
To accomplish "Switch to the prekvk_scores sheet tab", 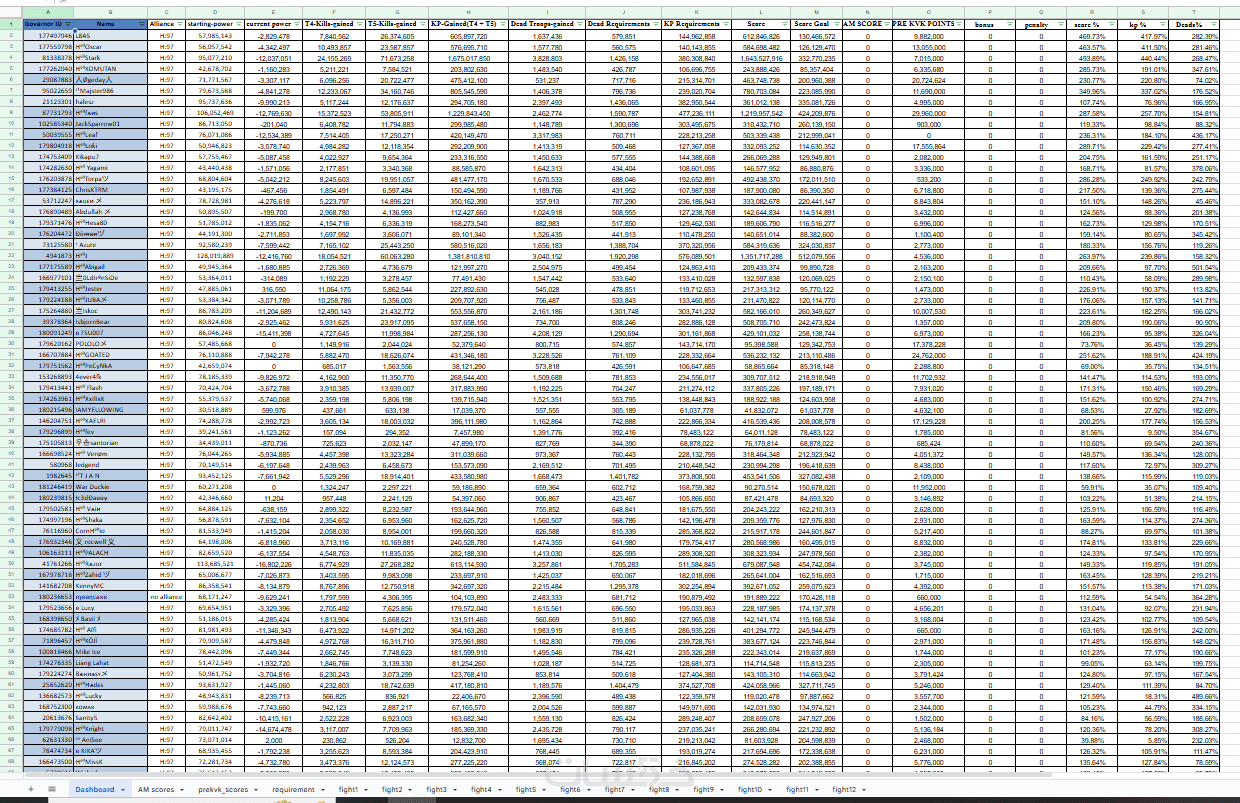I will 223,789.
